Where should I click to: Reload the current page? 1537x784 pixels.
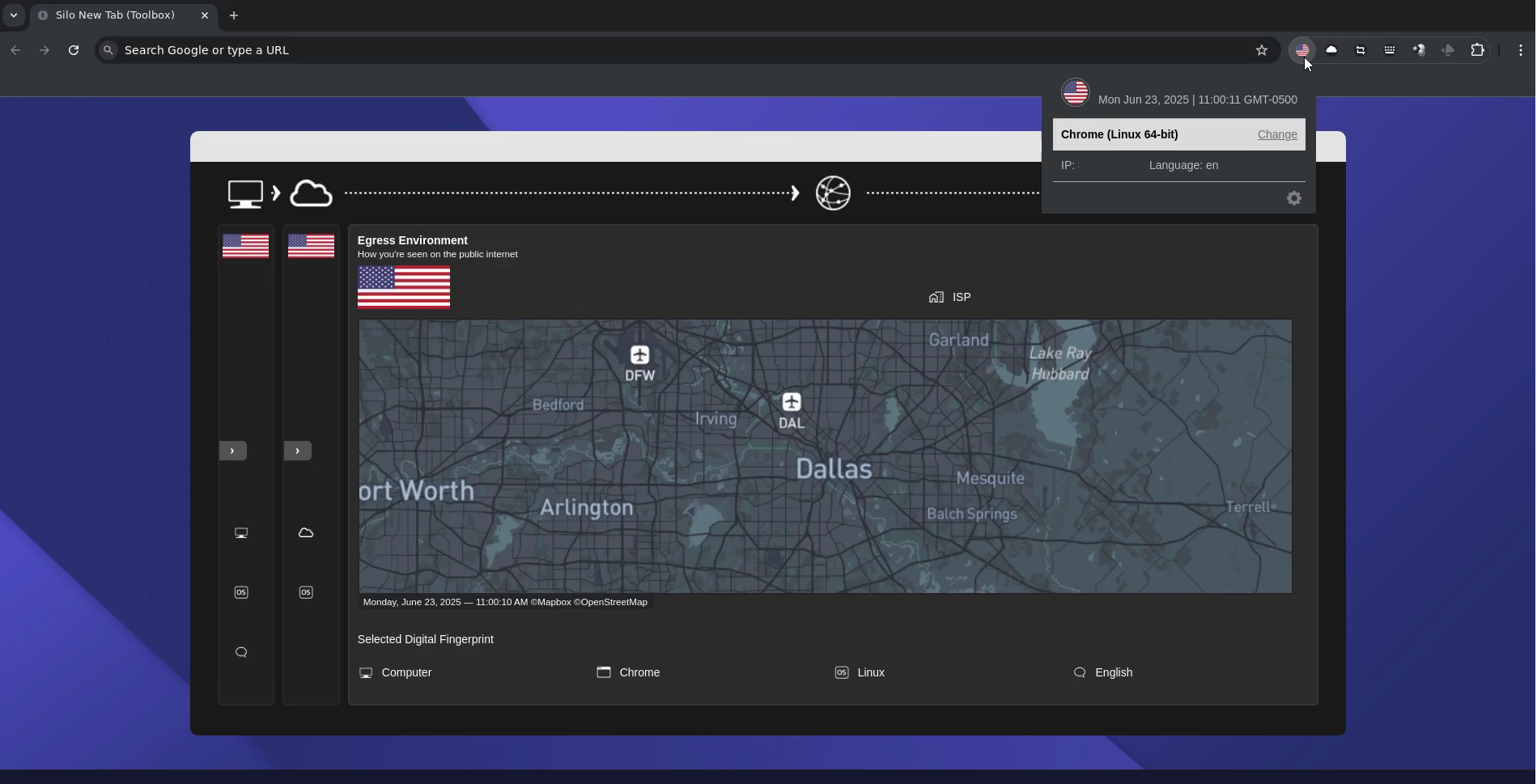click(74, 50)
